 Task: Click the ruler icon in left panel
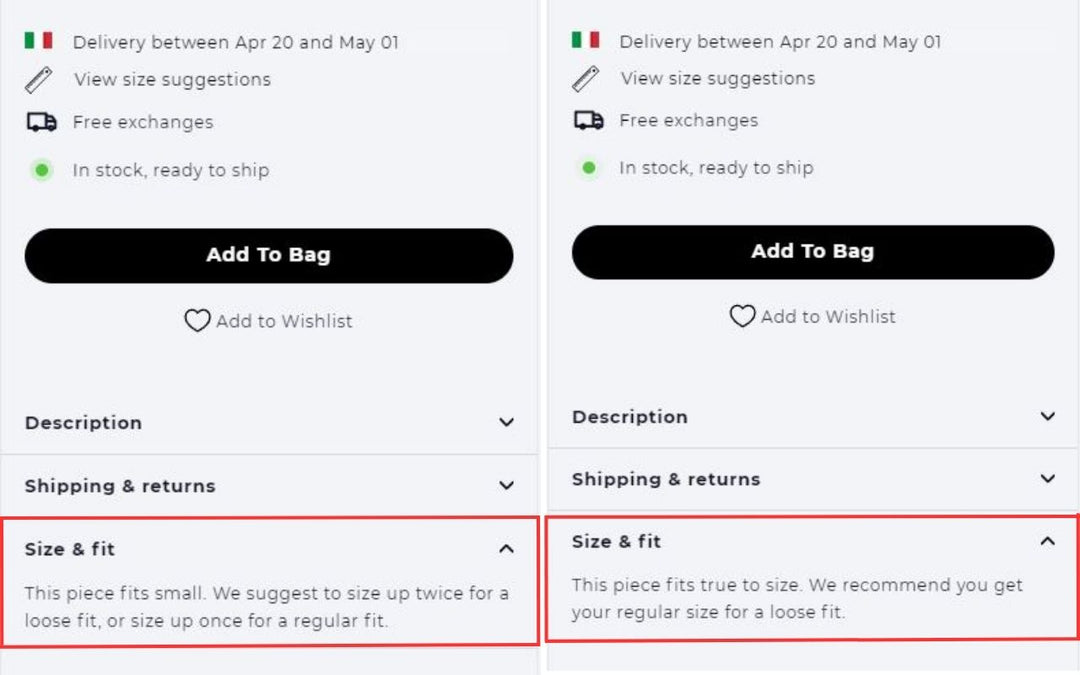39,79
